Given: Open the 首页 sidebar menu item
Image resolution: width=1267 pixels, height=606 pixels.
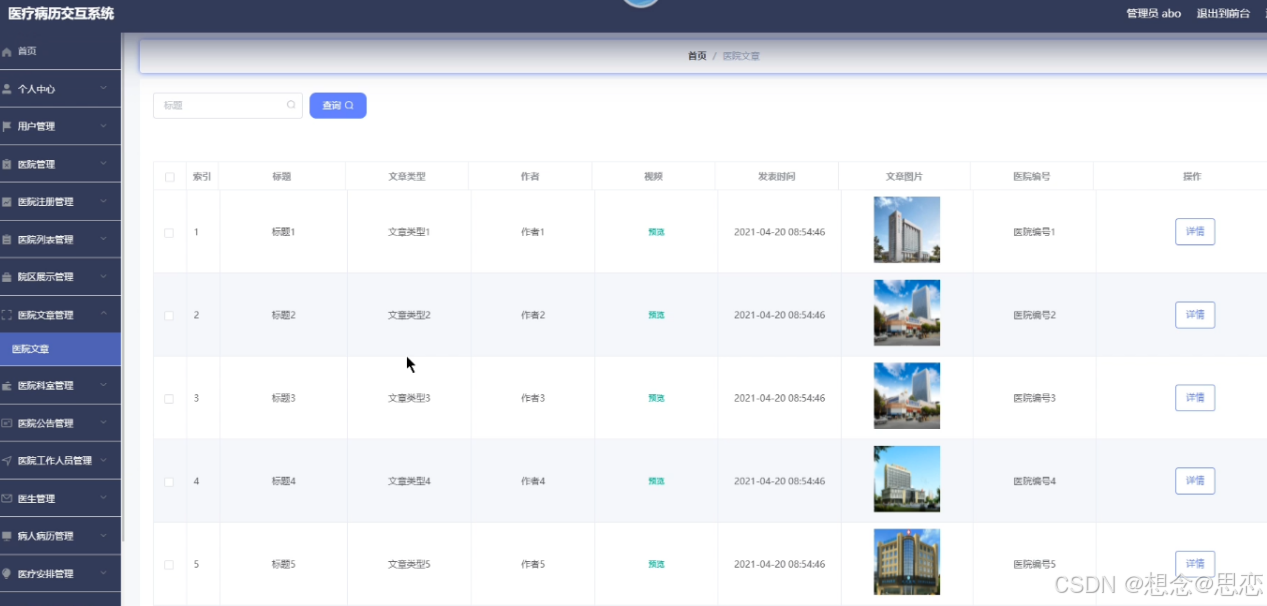Looking at the screenshot, I should [60, 51].
